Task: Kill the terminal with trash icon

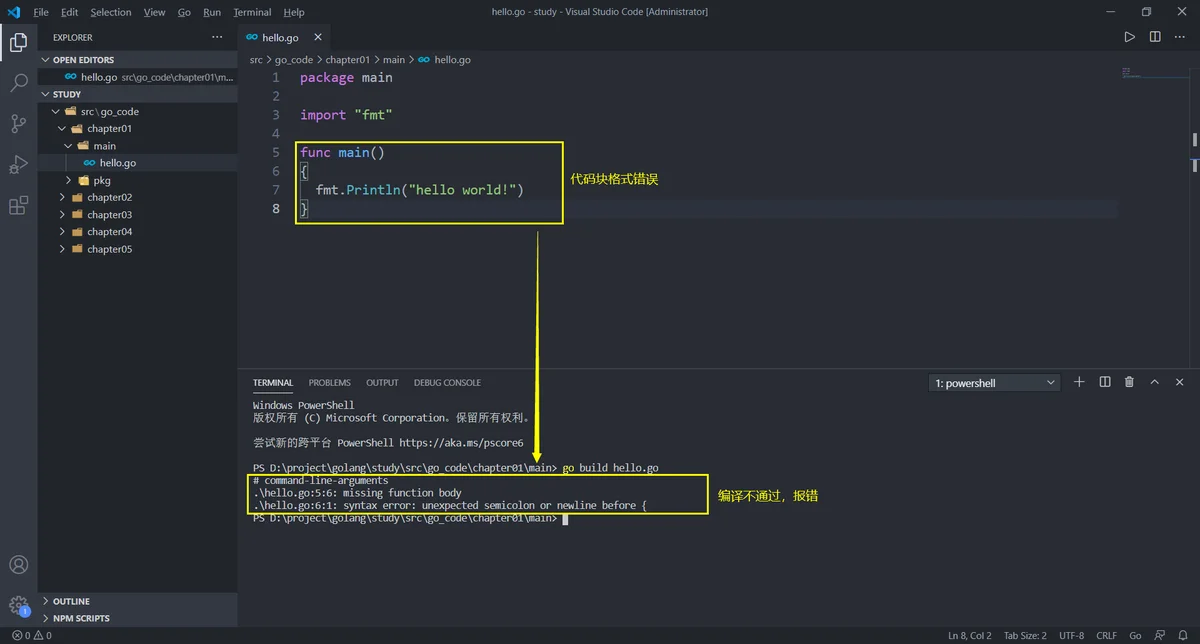Action: [x=1130, y=382]
